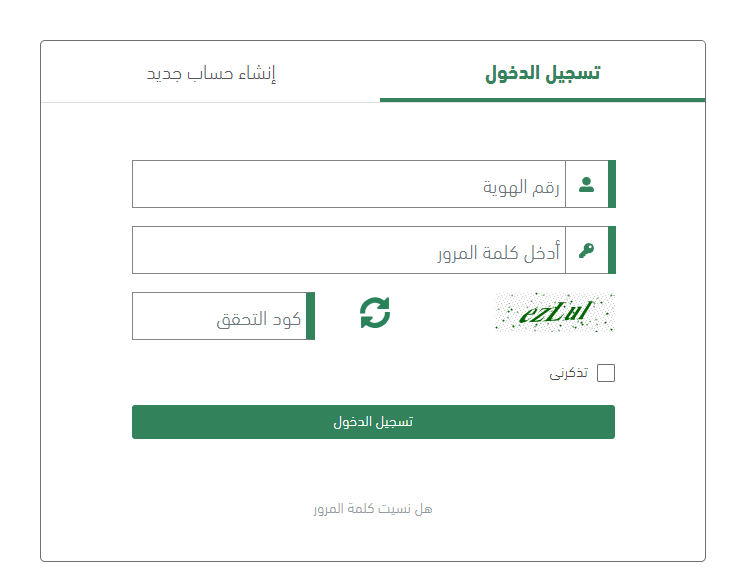This screenshot has height=575, width=752.
Task: Click the empty space between captcha and refresh icon
Action: point(443,313)
